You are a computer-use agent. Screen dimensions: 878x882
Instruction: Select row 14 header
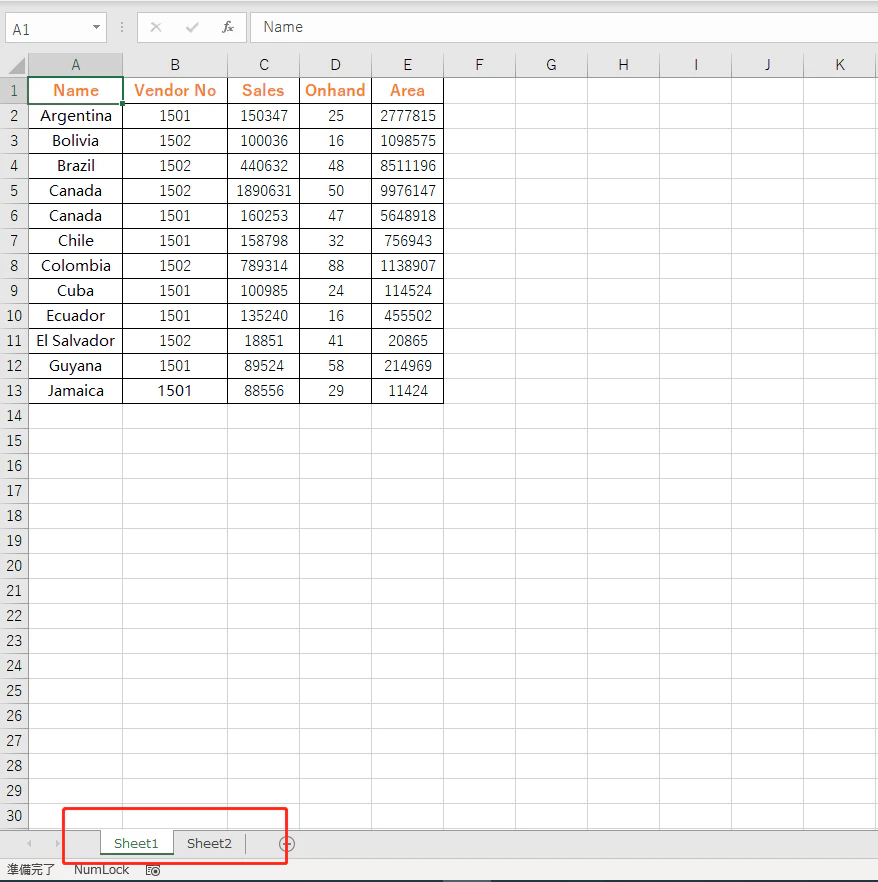14,416
